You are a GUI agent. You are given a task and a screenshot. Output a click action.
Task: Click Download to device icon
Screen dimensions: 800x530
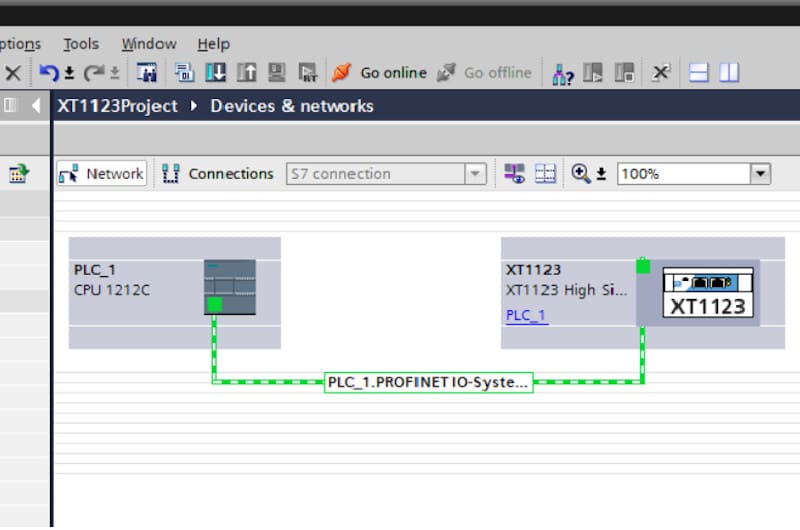(x=215, y=73)
